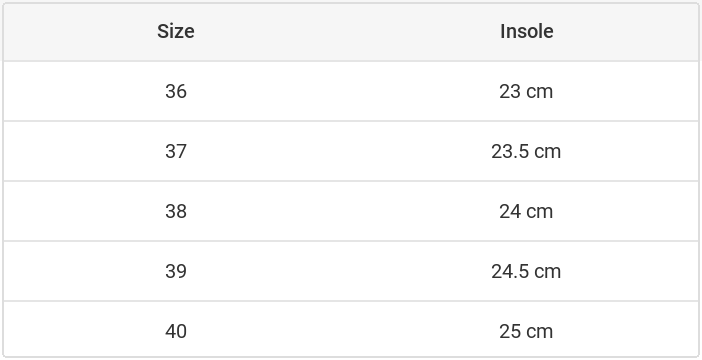Screen dimensions: 702x360
Task: Select the insole length for size 37
Action: point(526,151)
